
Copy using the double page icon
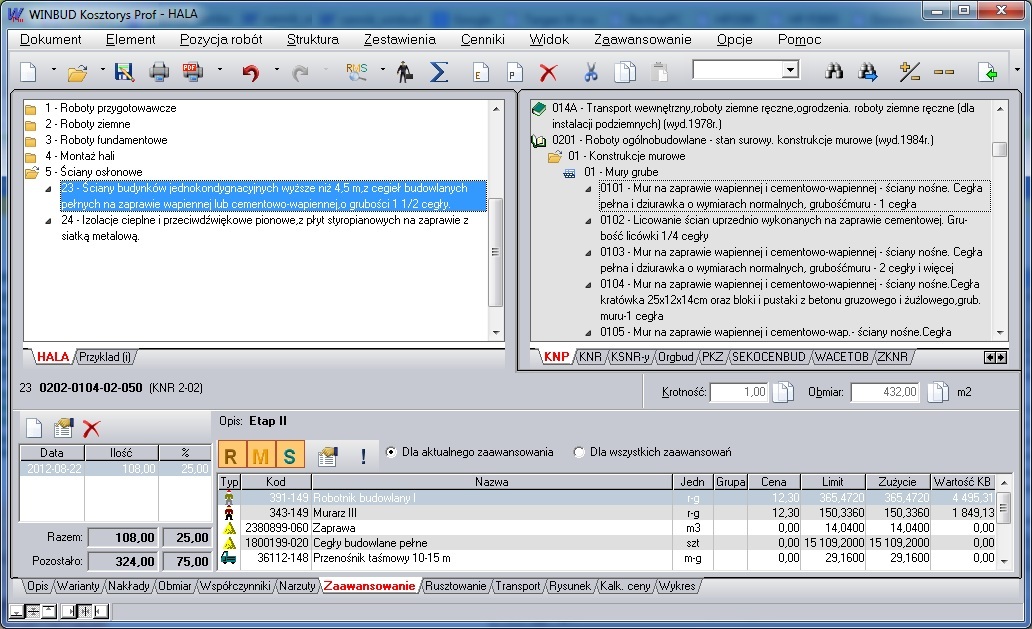pos(625,72)
